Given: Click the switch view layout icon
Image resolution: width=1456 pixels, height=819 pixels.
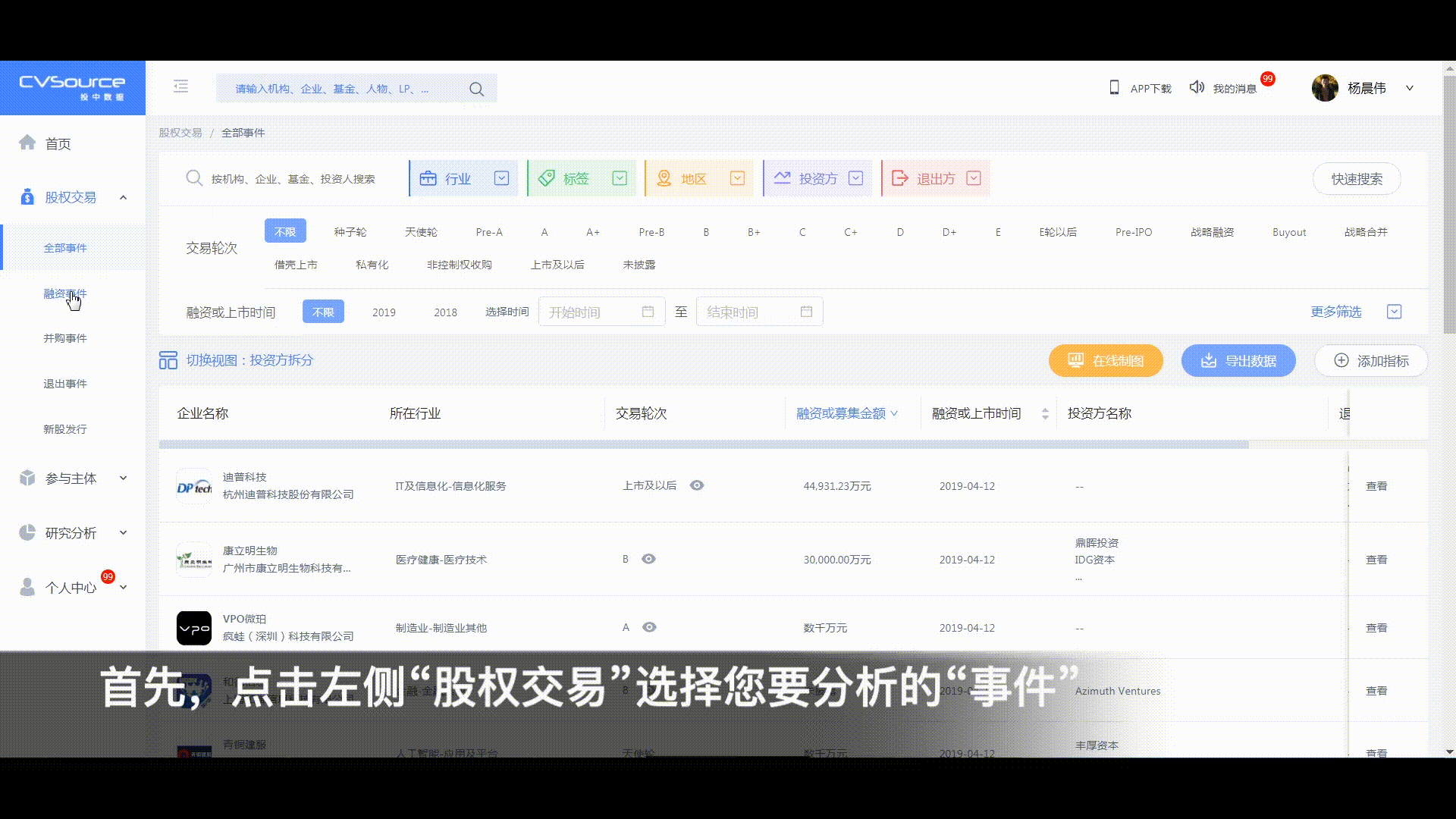Looking at the screenshot, I should (x=168, y=360).
